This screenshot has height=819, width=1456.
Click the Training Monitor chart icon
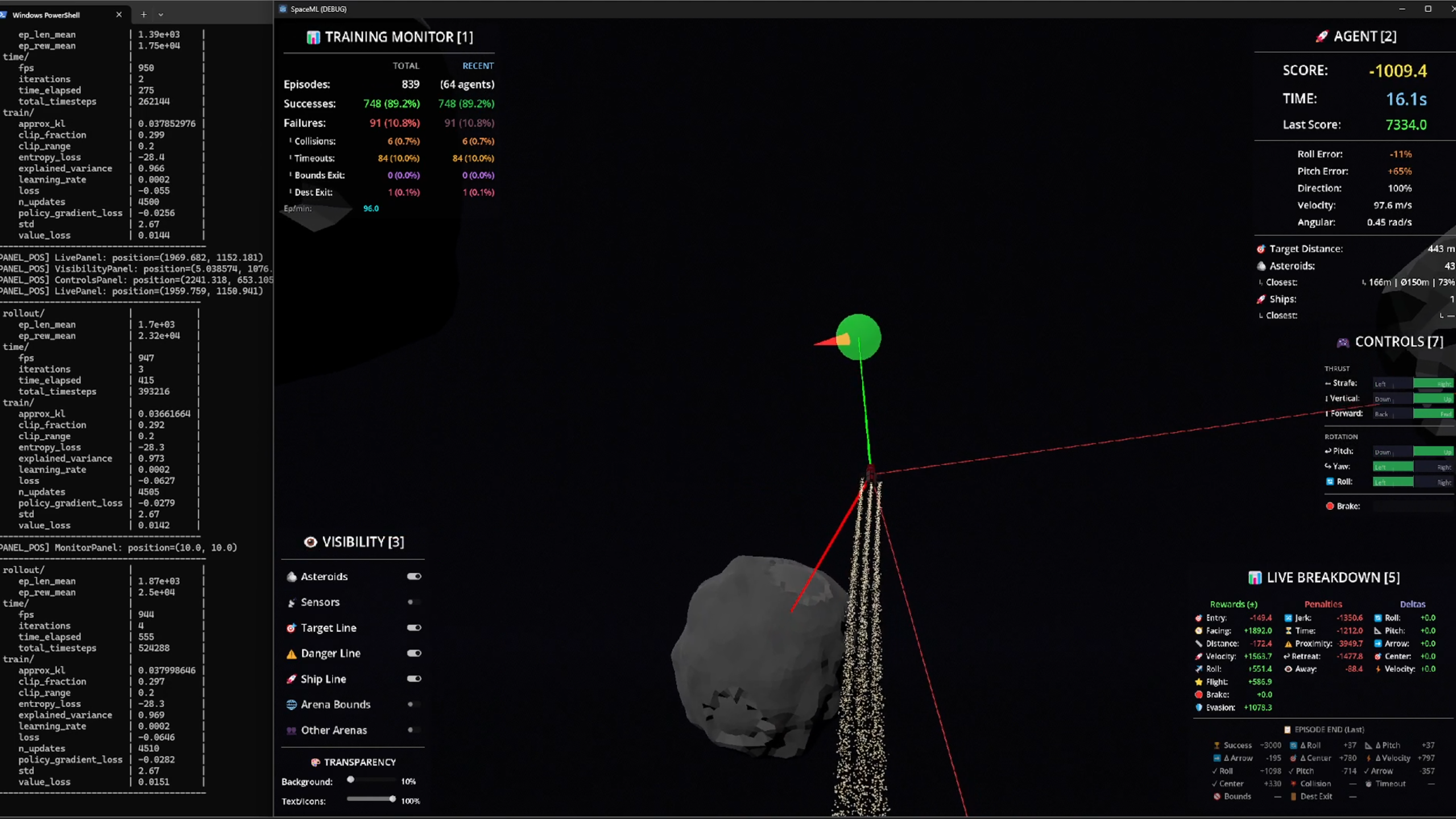pyautogui.click(x=313, y=38)
